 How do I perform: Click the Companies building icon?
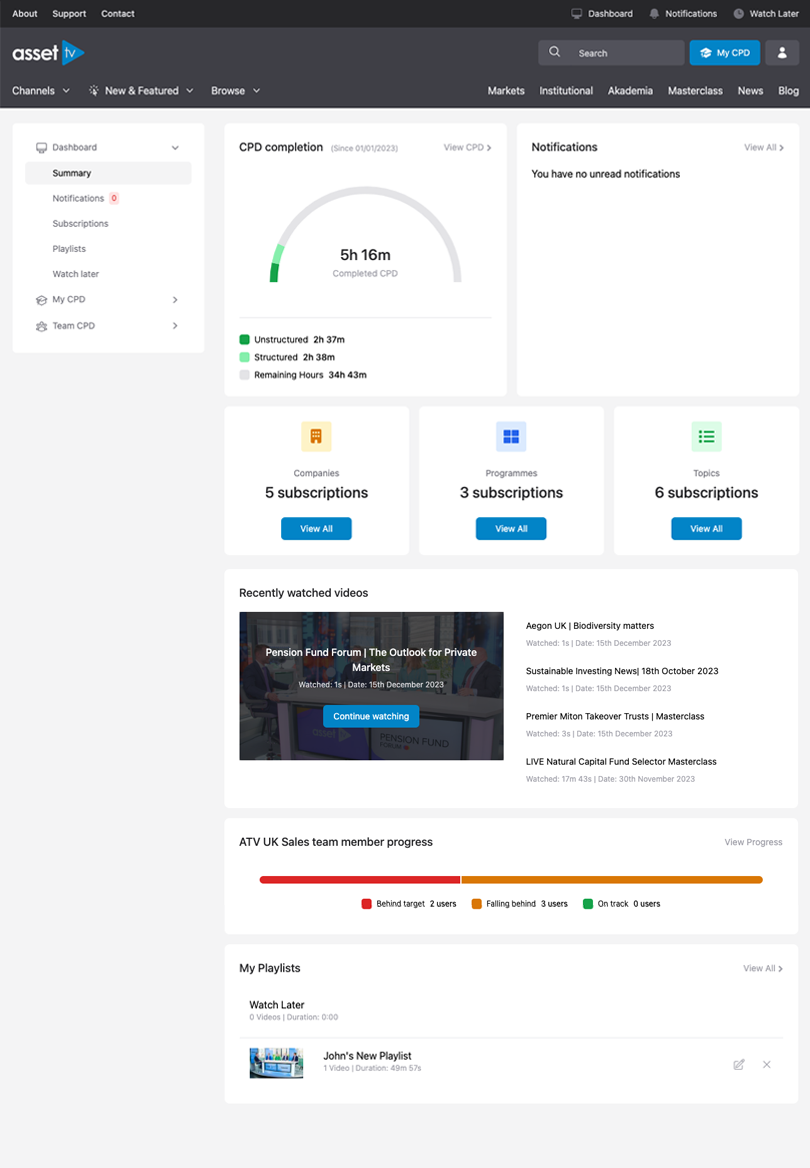316,436
